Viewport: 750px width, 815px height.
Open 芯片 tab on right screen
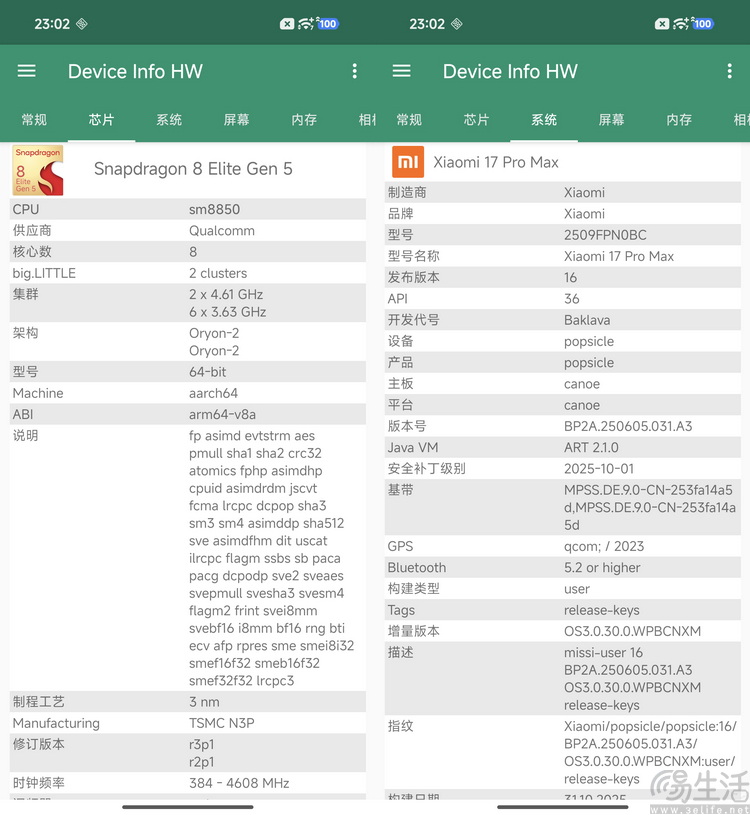point(477,120)
